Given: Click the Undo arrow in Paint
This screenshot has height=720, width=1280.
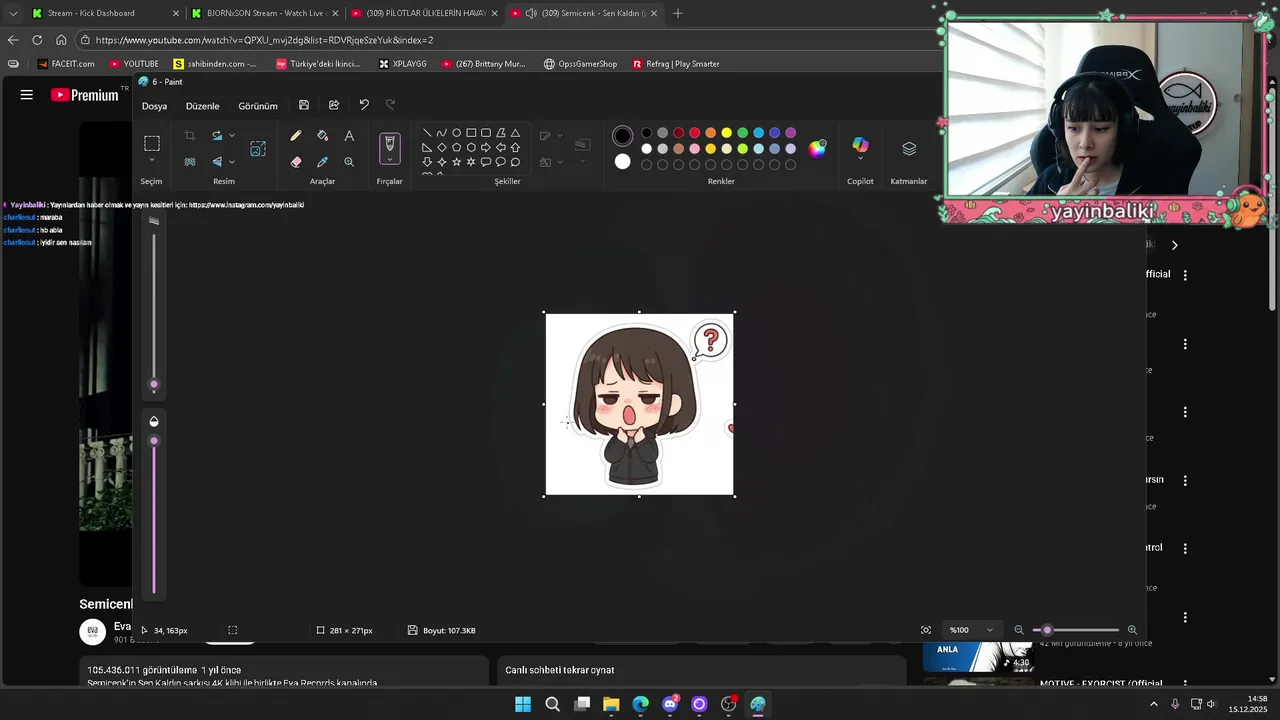Looking at the screenshot, I should 364,105.
